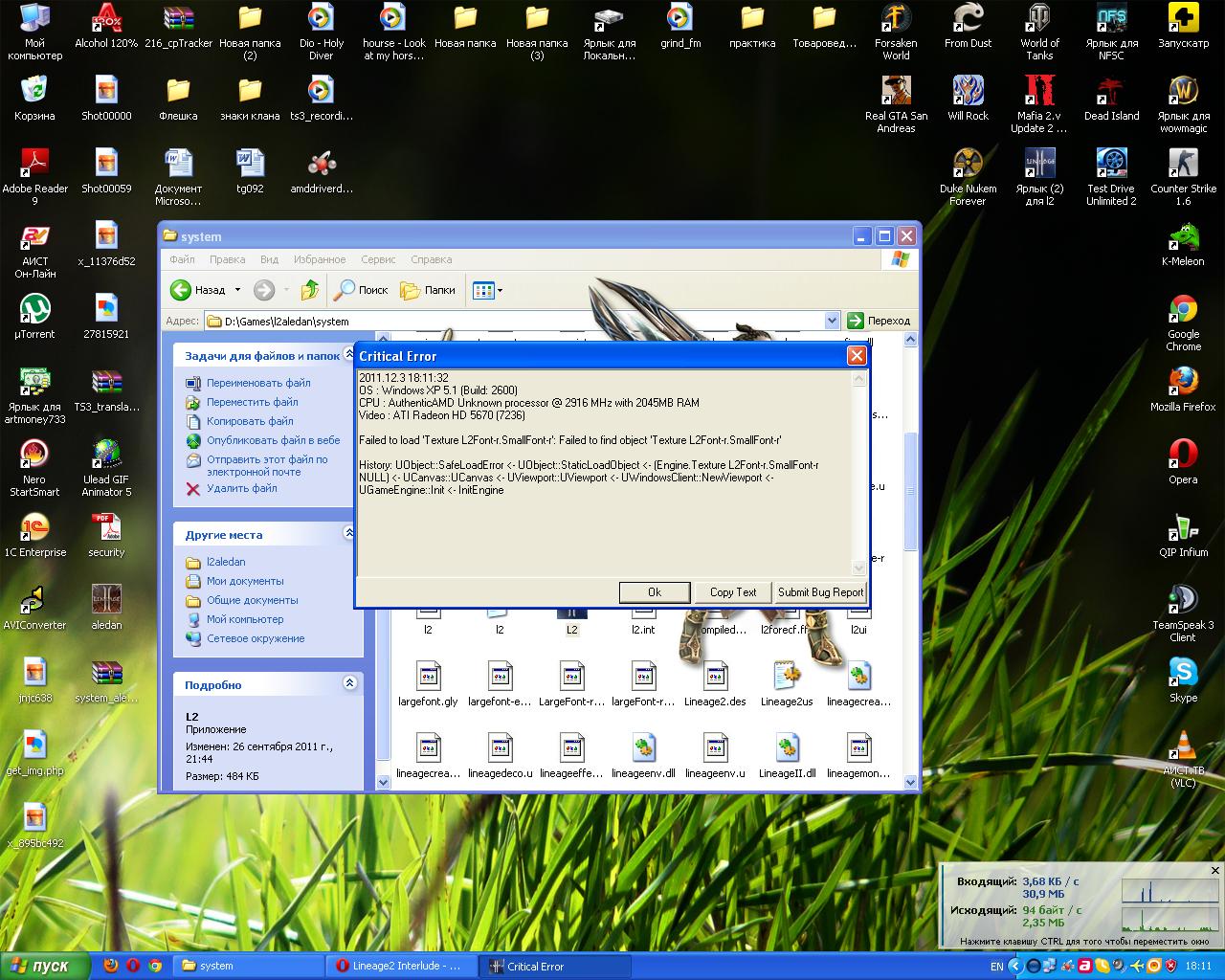This screenshot has height=980, width=1225.
Task: Open Mozilla Firefox desktop icon
Action: click(x=1183, y=389)
